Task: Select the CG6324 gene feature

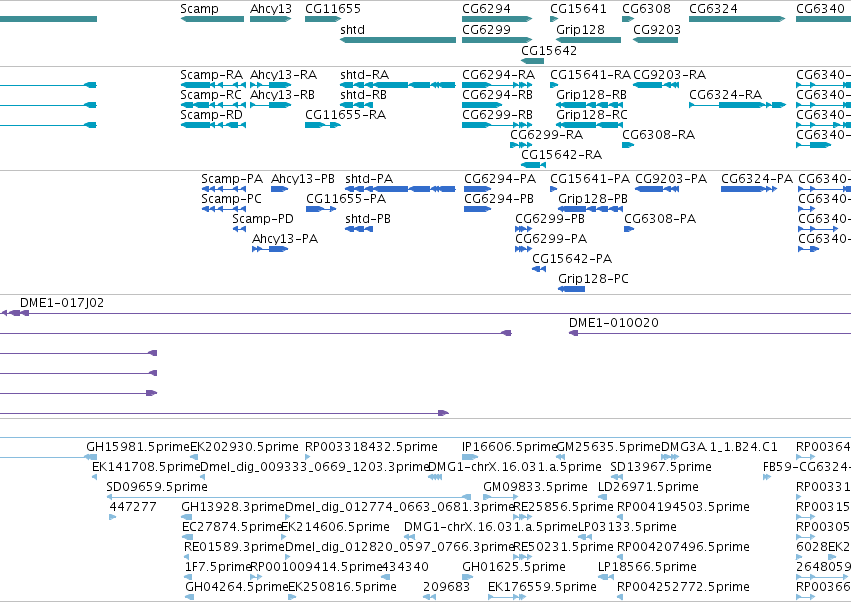Action: [737, 19]
